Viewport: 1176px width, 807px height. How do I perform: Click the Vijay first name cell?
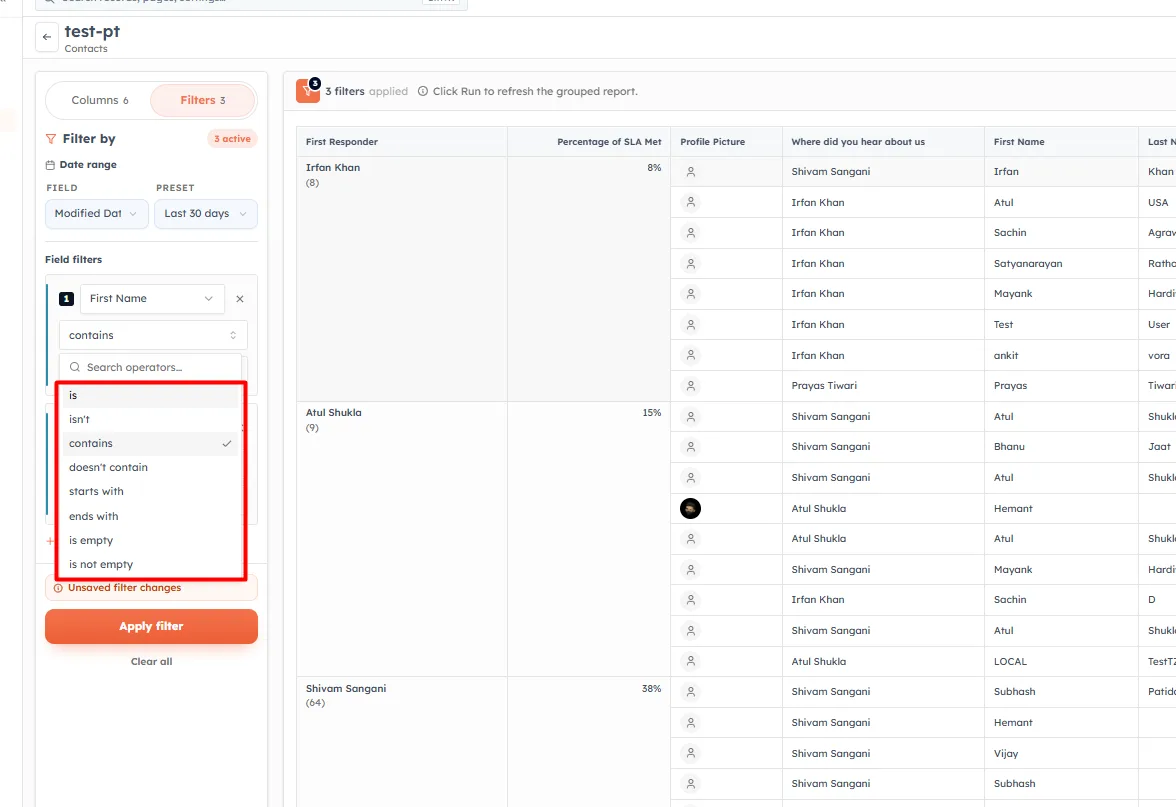1061,753
